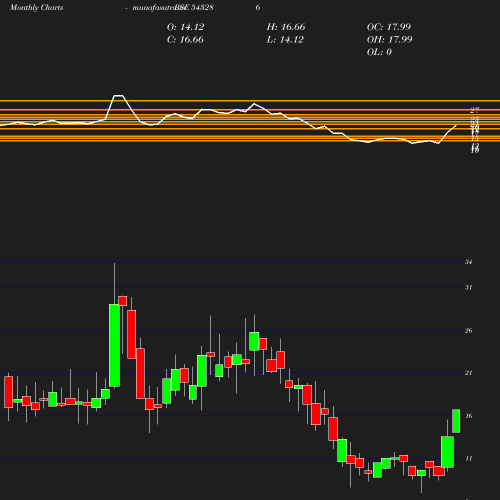Click the price axis label 21
Viewport: 500px width, 500px height.
coord(469,373)
